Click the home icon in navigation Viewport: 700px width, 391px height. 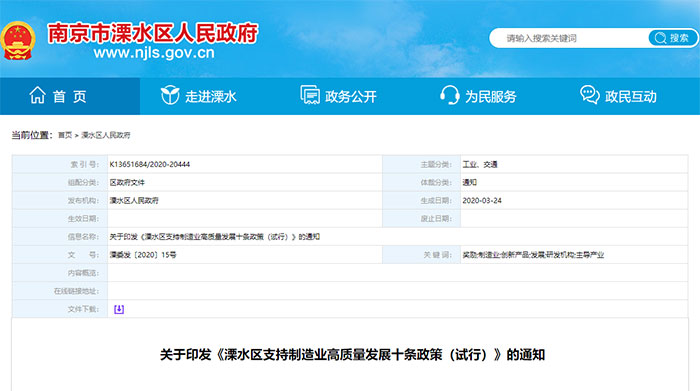[38, 95]
